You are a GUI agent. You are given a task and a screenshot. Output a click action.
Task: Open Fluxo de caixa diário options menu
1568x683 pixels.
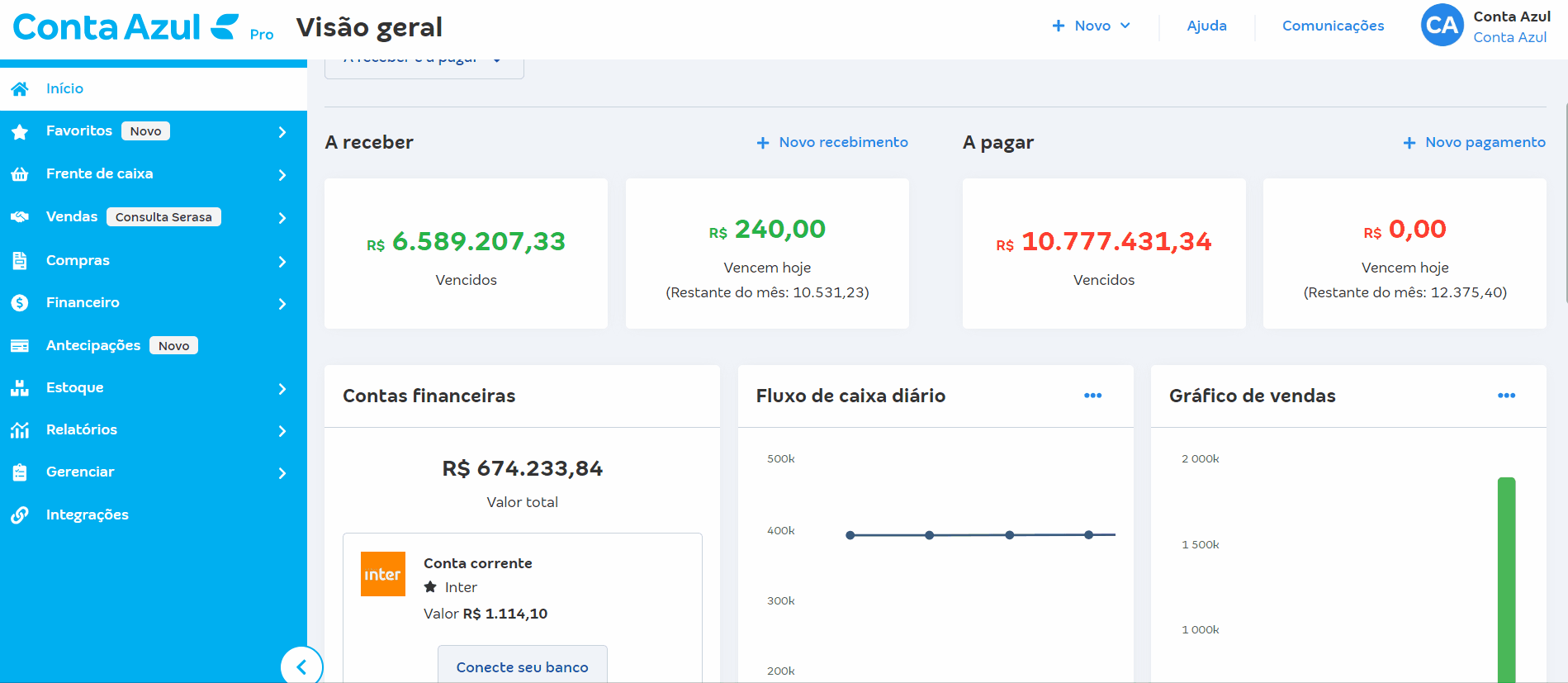pos(1093,396)
